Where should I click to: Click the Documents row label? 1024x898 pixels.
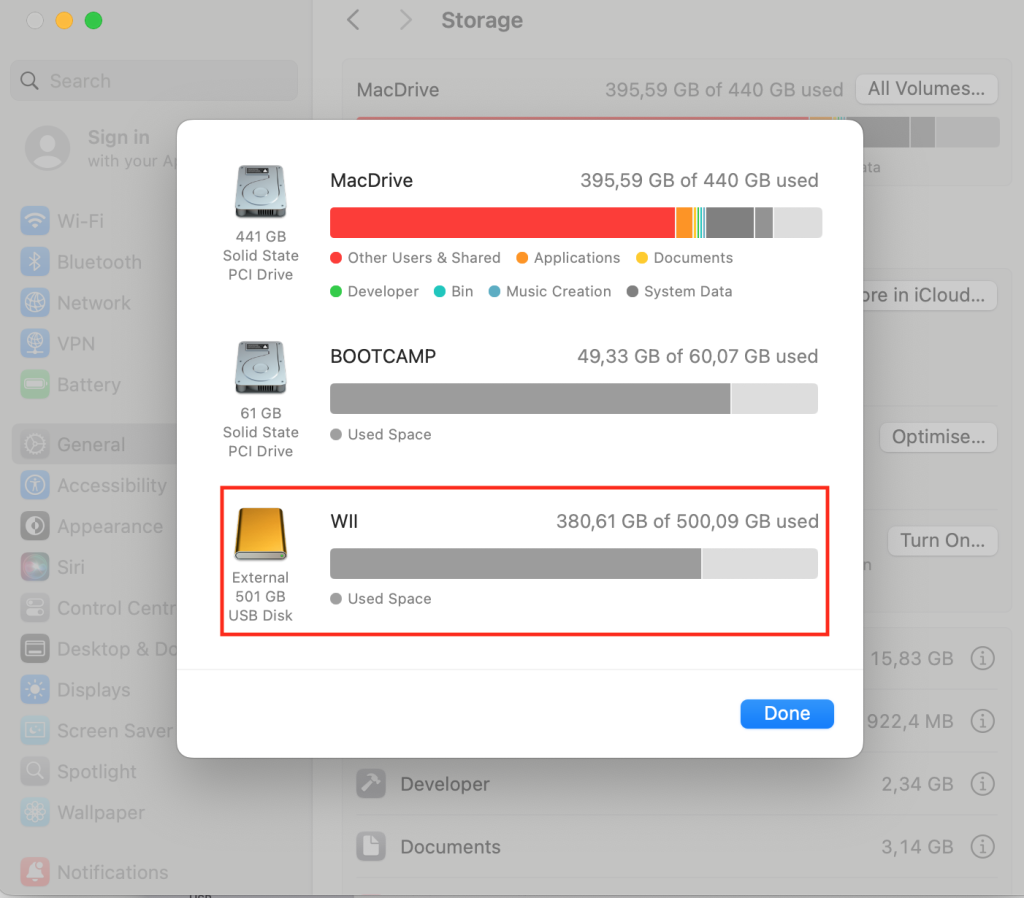pos(451,847)
